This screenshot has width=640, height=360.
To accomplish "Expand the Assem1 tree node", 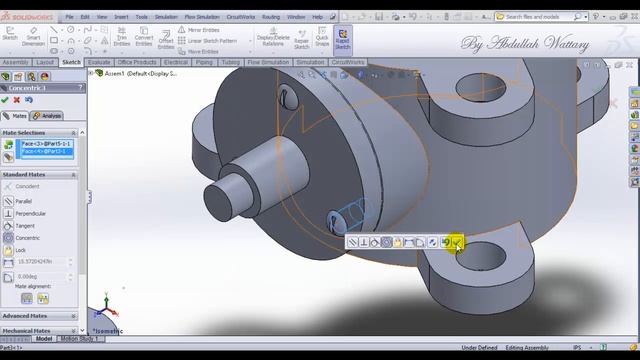I will [91, 73].
